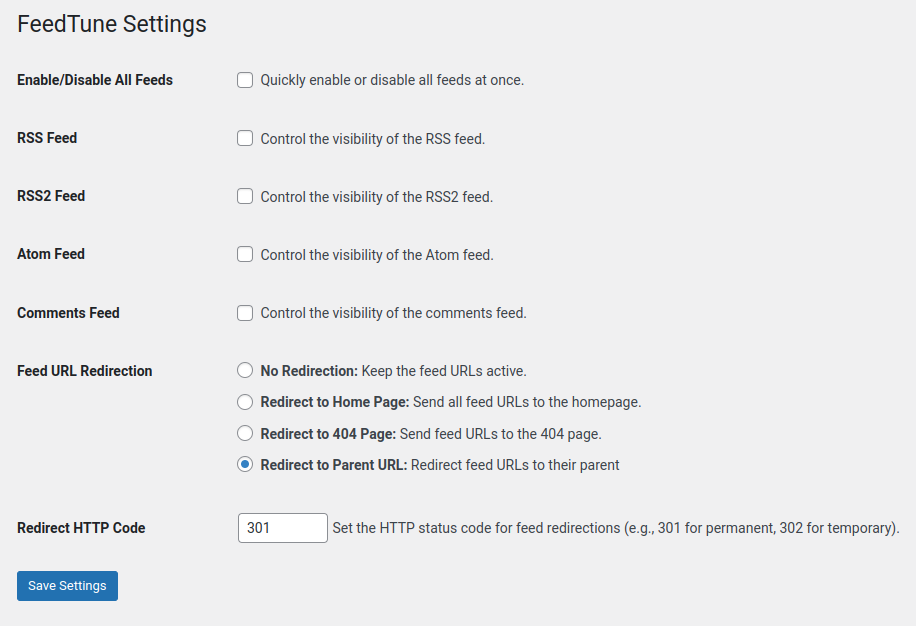Tick the Comments Feed checkbox
The width and height of the screenshot is (916, 626).
tap(245, 313)
